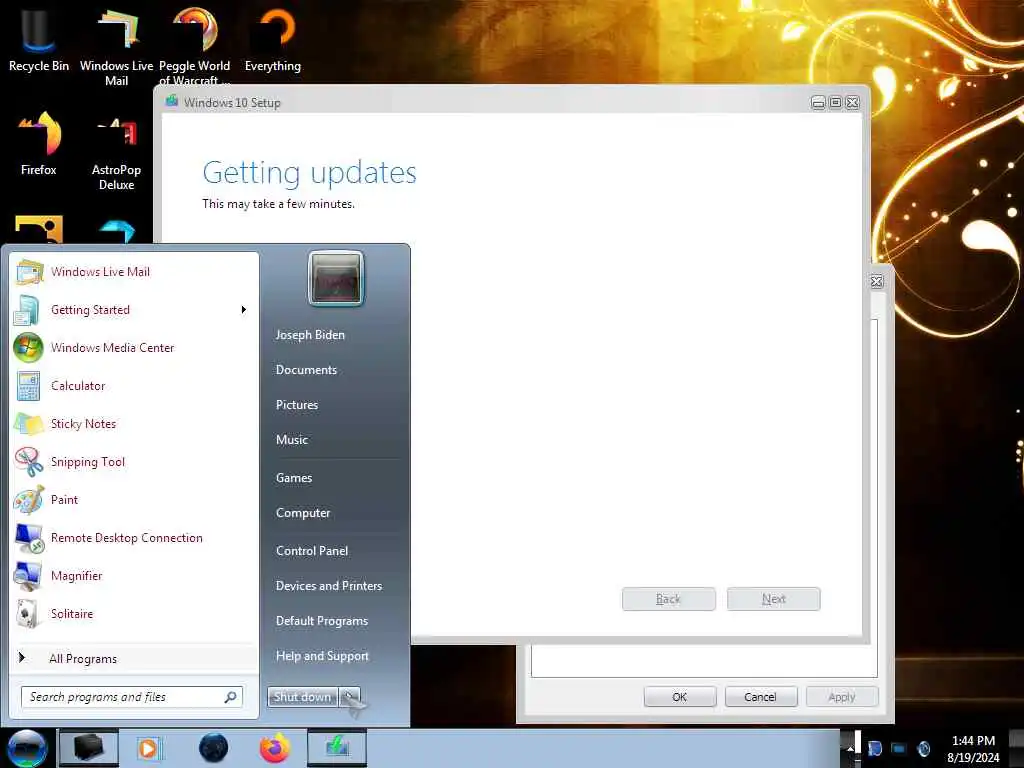Open Sticky Notes from Start menu
Viewport: 1024px width, 768px height.
[x=135, y=423]
